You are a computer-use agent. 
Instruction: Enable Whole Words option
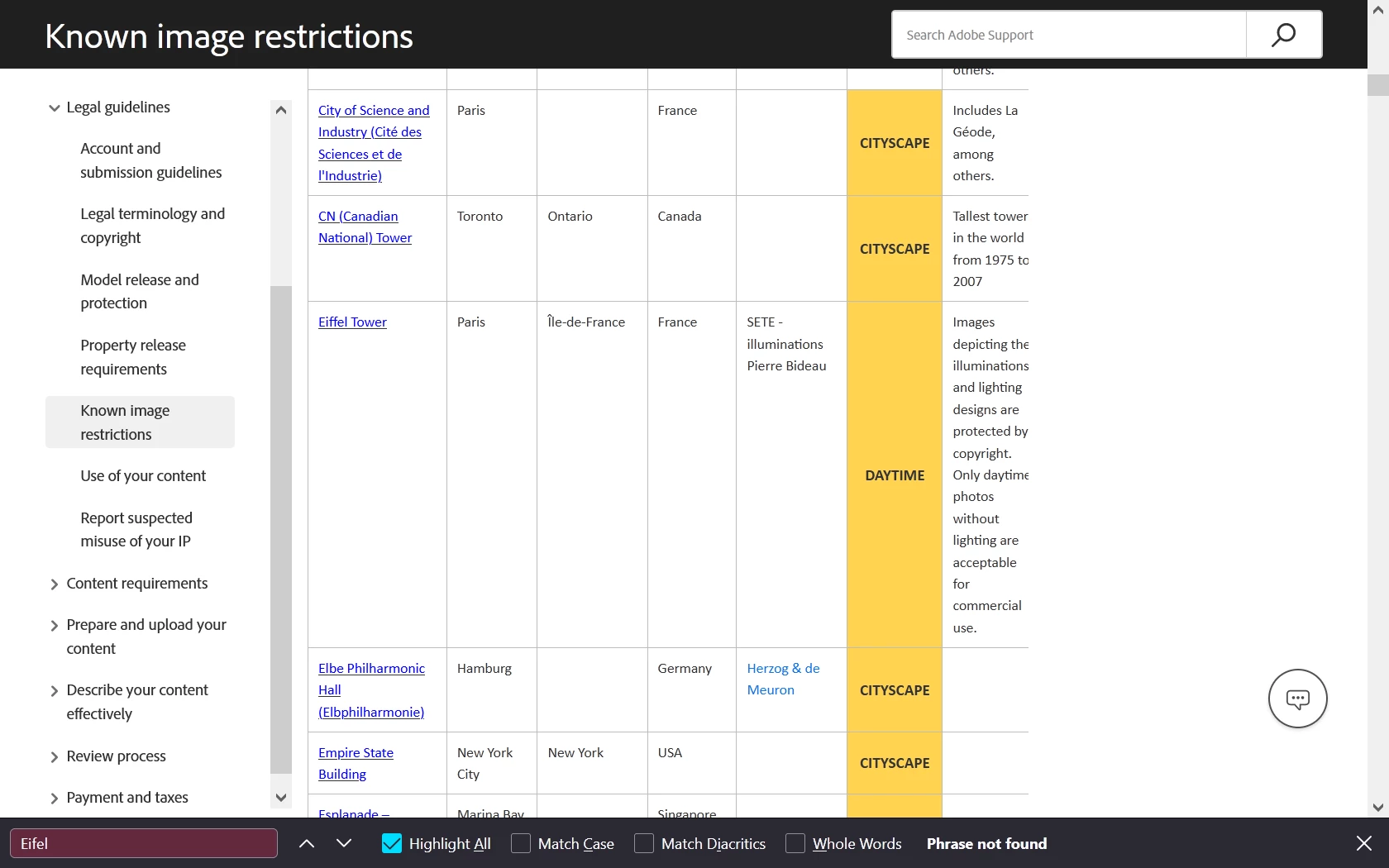coord(795,843)
